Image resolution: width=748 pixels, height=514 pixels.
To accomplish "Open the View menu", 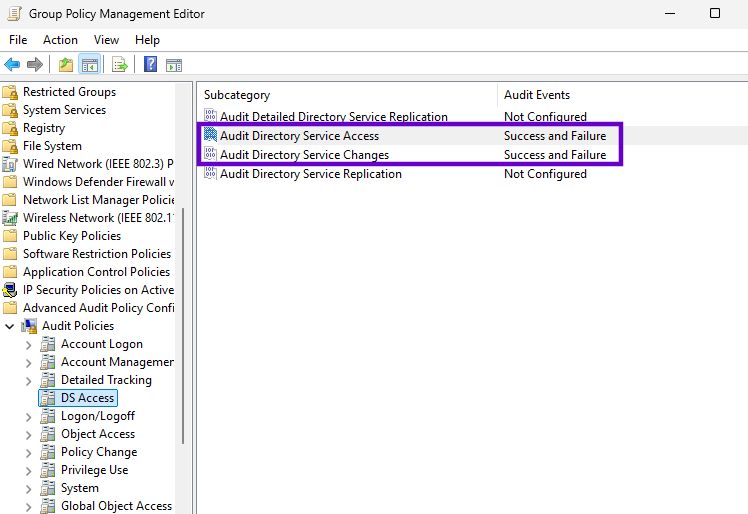I will coord(106,40).
